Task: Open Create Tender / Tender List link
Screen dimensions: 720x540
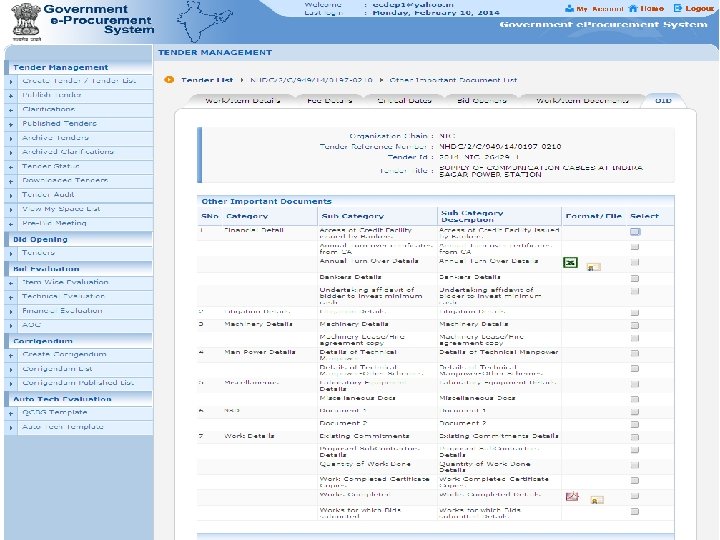Action: click(79, 81)
